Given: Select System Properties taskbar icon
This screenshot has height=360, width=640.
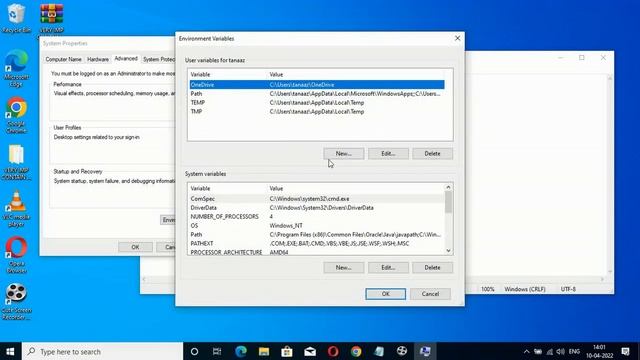Looking at the screenshot, I should [425, 351].
